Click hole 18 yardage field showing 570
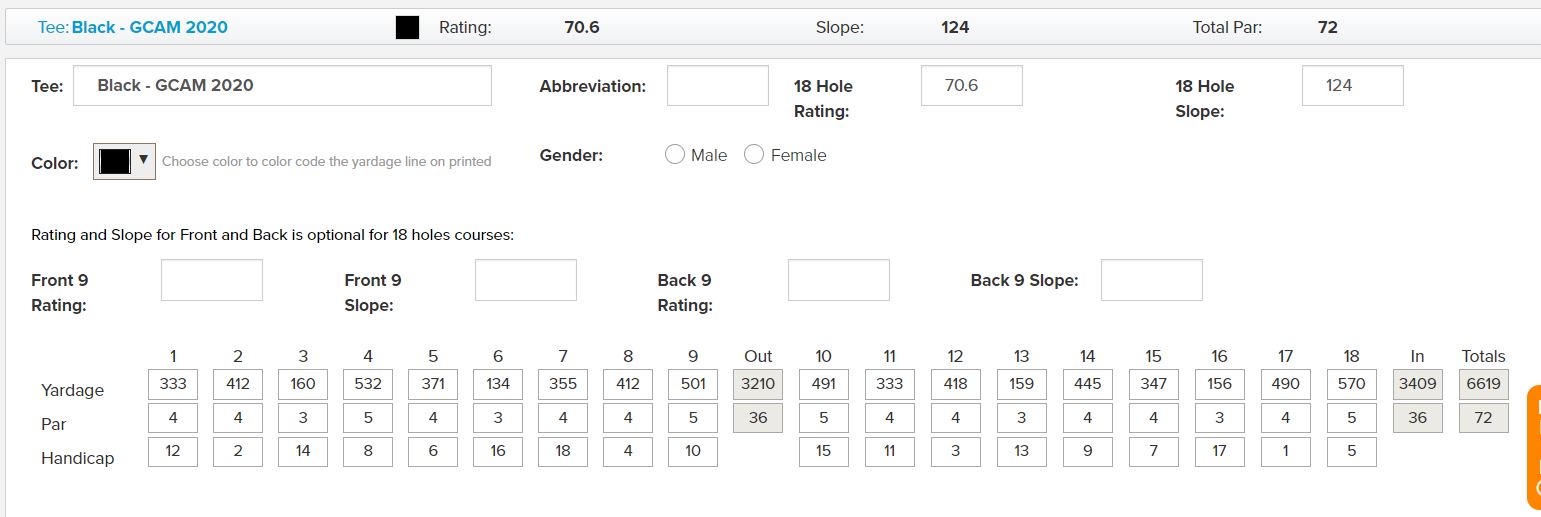 (x=1351, y=384)
